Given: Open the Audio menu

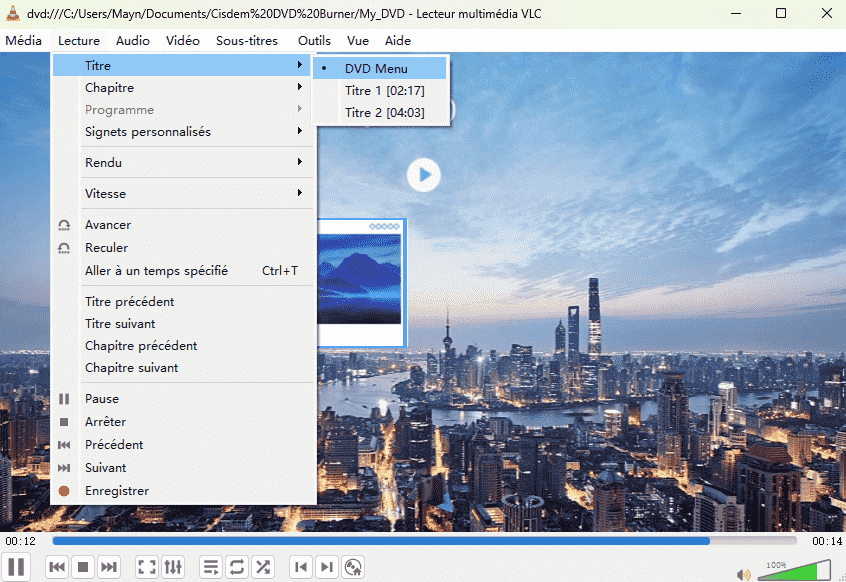Looking at the screenshot, I should 133,40.
